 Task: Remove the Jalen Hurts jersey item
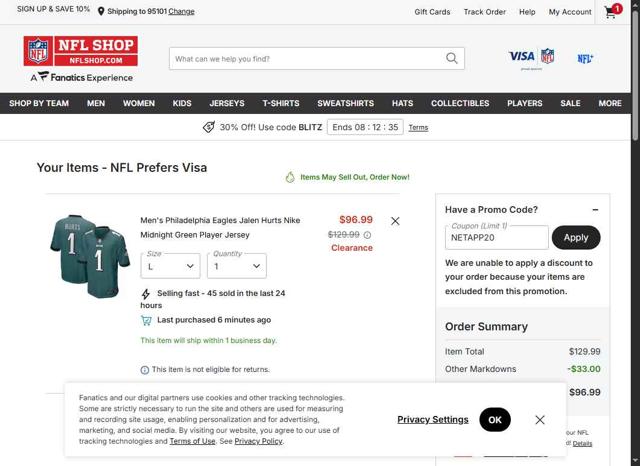point(395,221)
